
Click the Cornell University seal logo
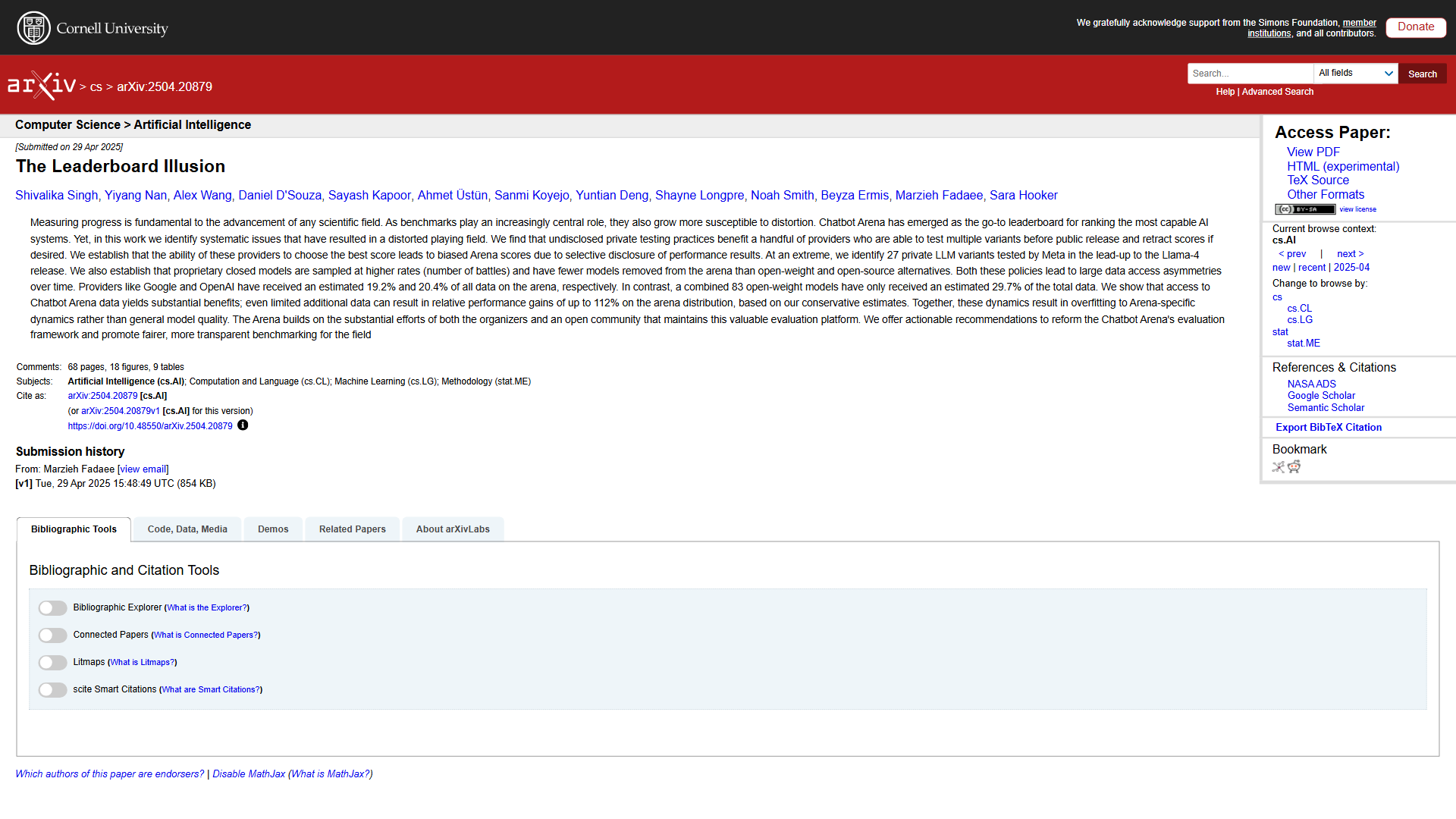coord(33,28)
